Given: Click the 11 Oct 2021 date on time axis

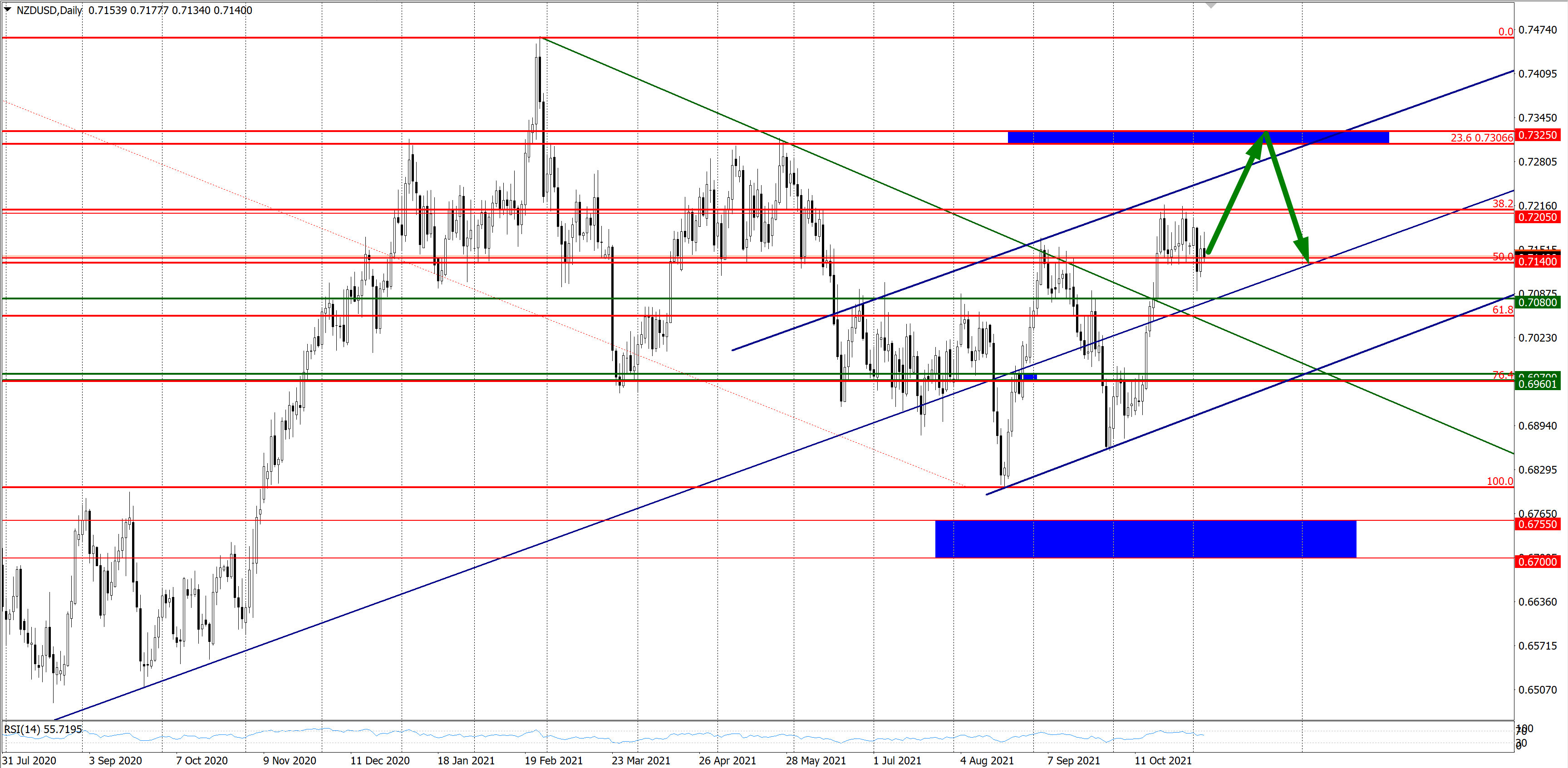Looking at the screenshot, I should tap(1163, 761).
